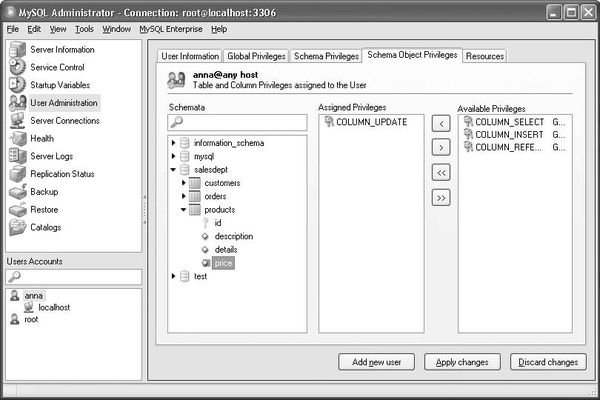Image resolution: width=600 pixels, height=400 pixels.
Task: Open Server Information section icon
Action: point(17,49)
